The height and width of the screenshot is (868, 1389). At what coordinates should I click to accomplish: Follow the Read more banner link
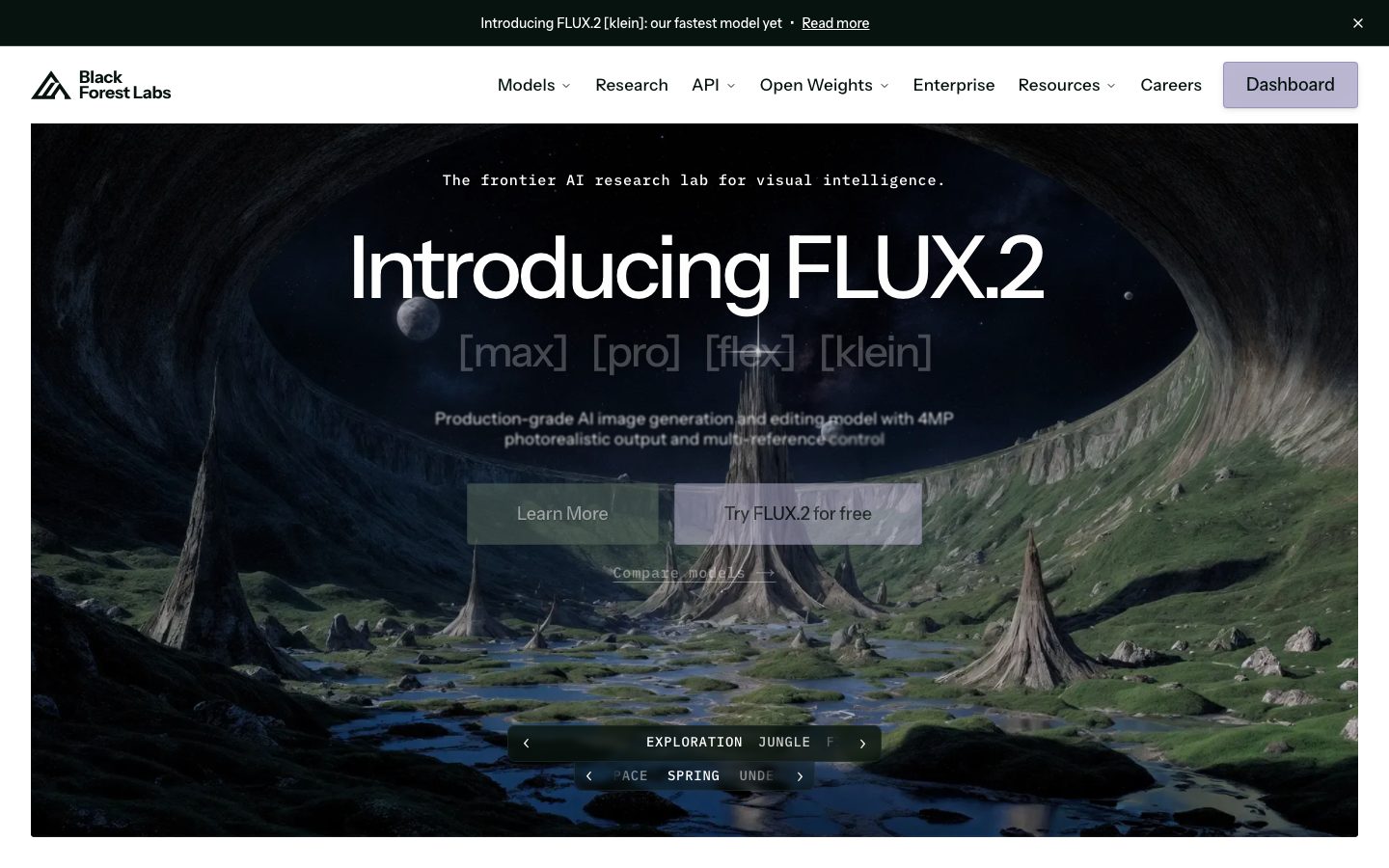click(835, 23)
